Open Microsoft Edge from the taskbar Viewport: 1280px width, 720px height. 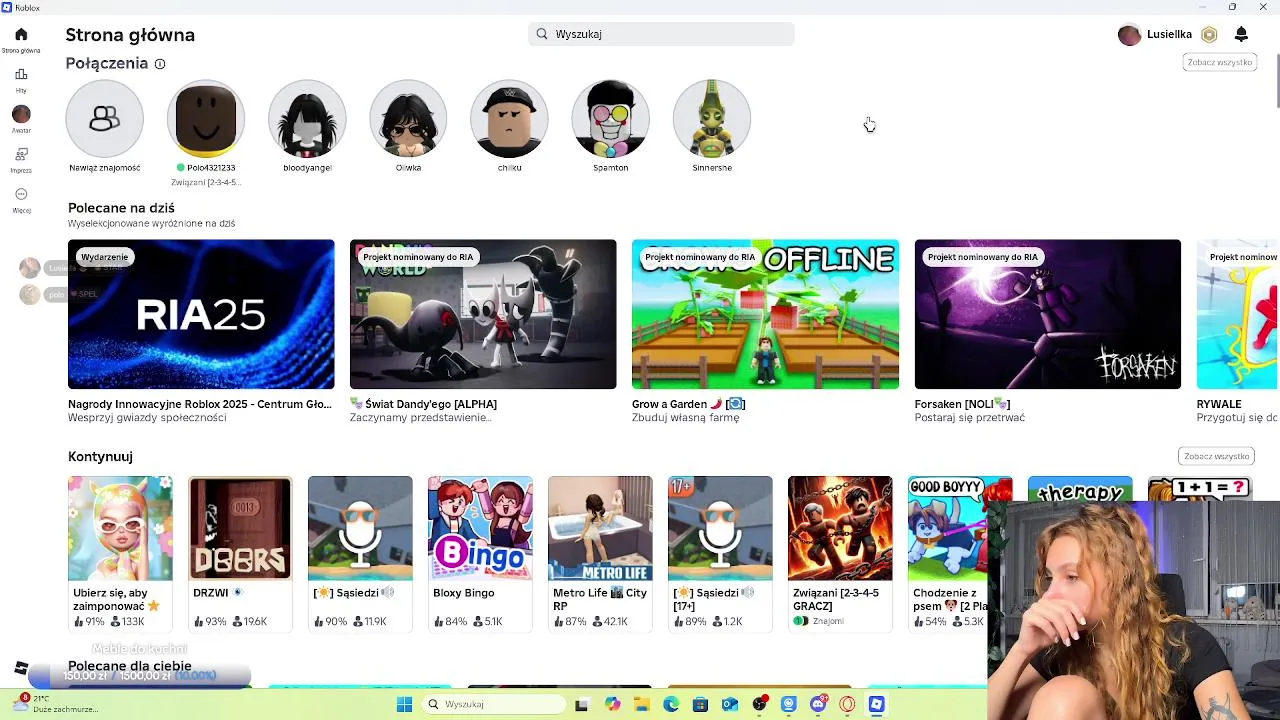point(671,705)
